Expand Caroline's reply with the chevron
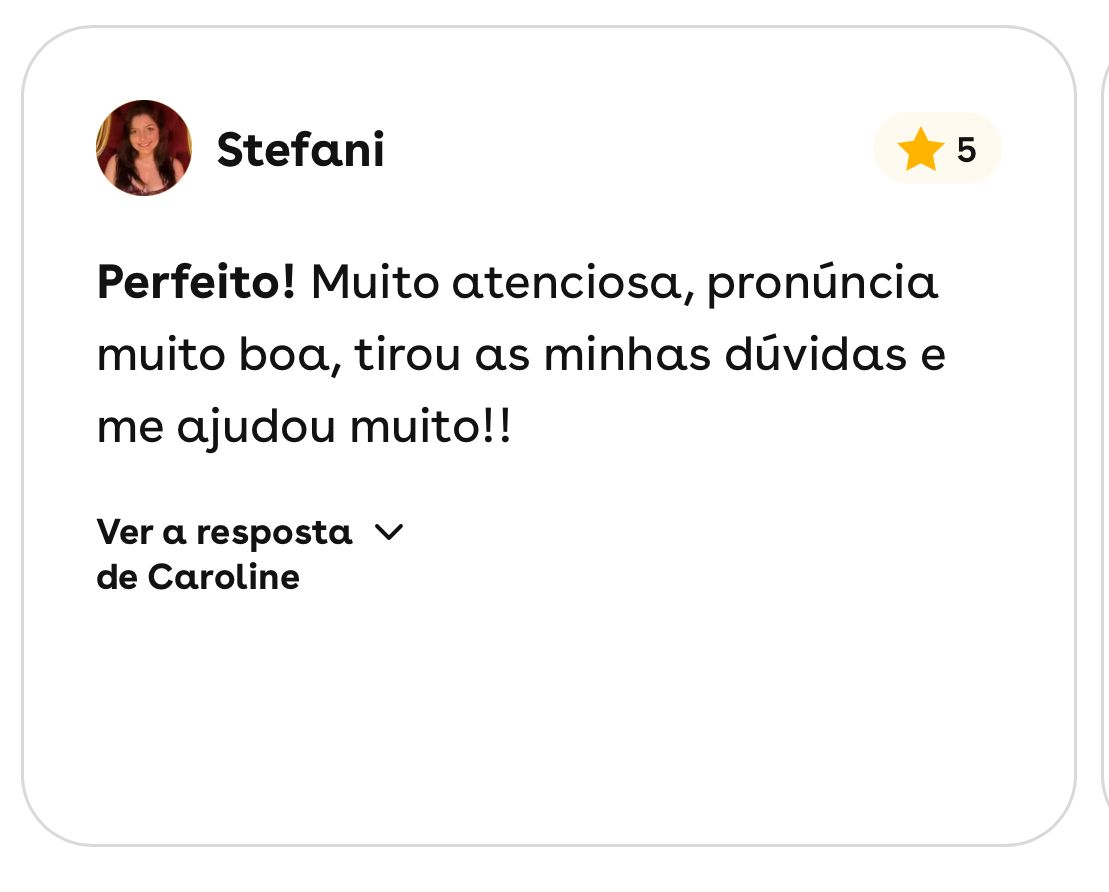 coord(388,532)
